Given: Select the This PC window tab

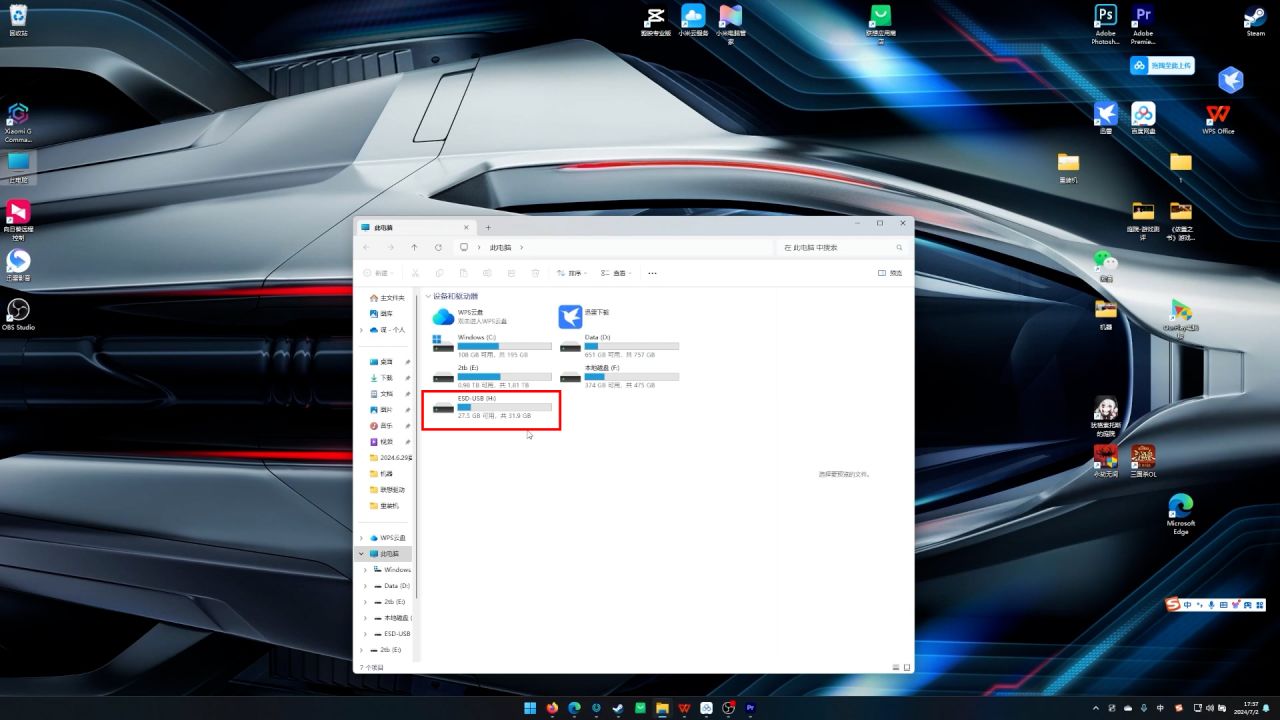Looking at the screenshot, I should point(415,227).
